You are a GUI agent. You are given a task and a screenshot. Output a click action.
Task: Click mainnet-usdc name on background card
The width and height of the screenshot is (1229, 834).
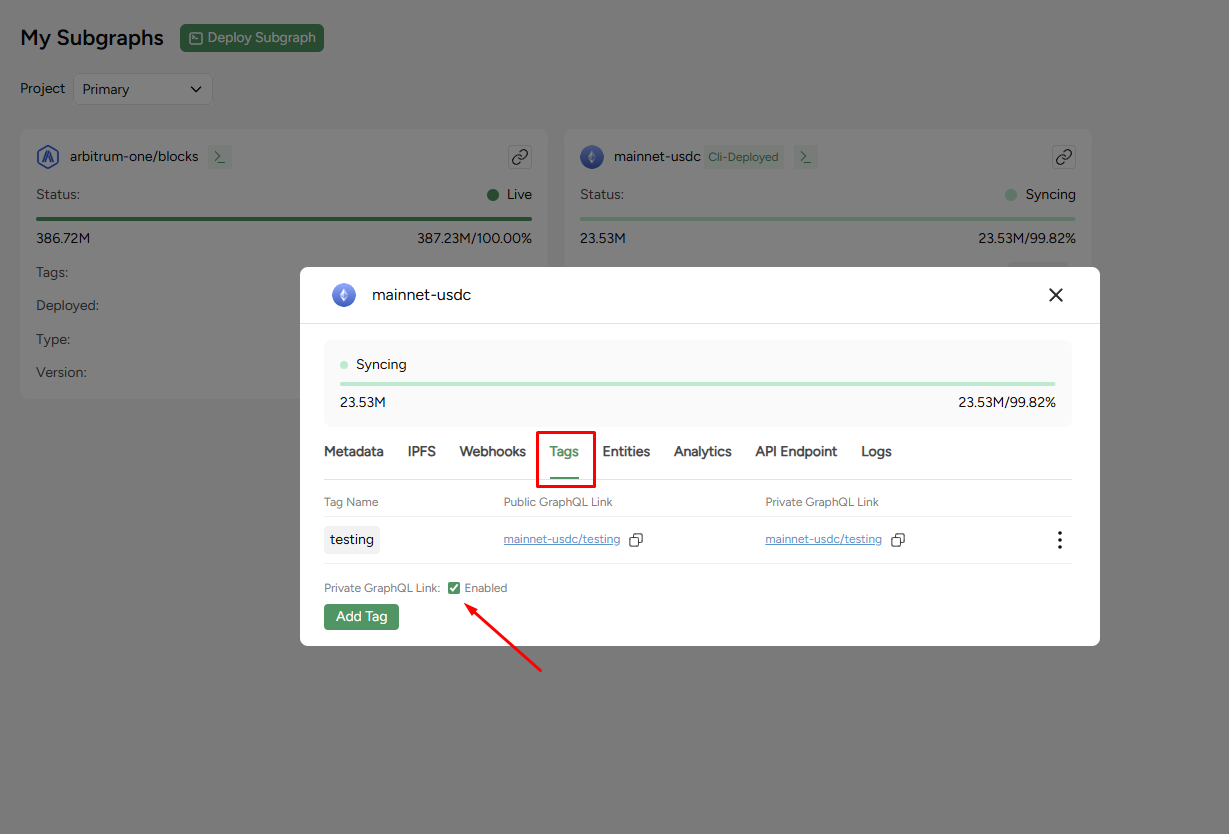tap(657, 157)
